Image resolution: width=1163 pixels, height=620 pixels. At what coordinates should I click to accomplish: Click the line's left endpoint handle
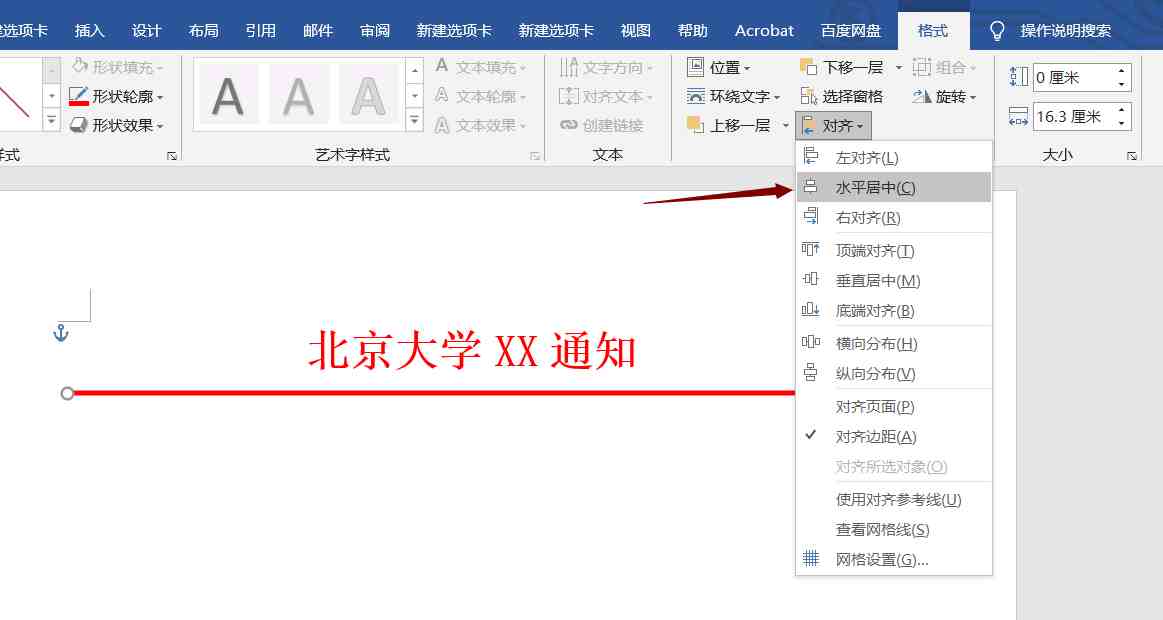click(x=67, y=393)
